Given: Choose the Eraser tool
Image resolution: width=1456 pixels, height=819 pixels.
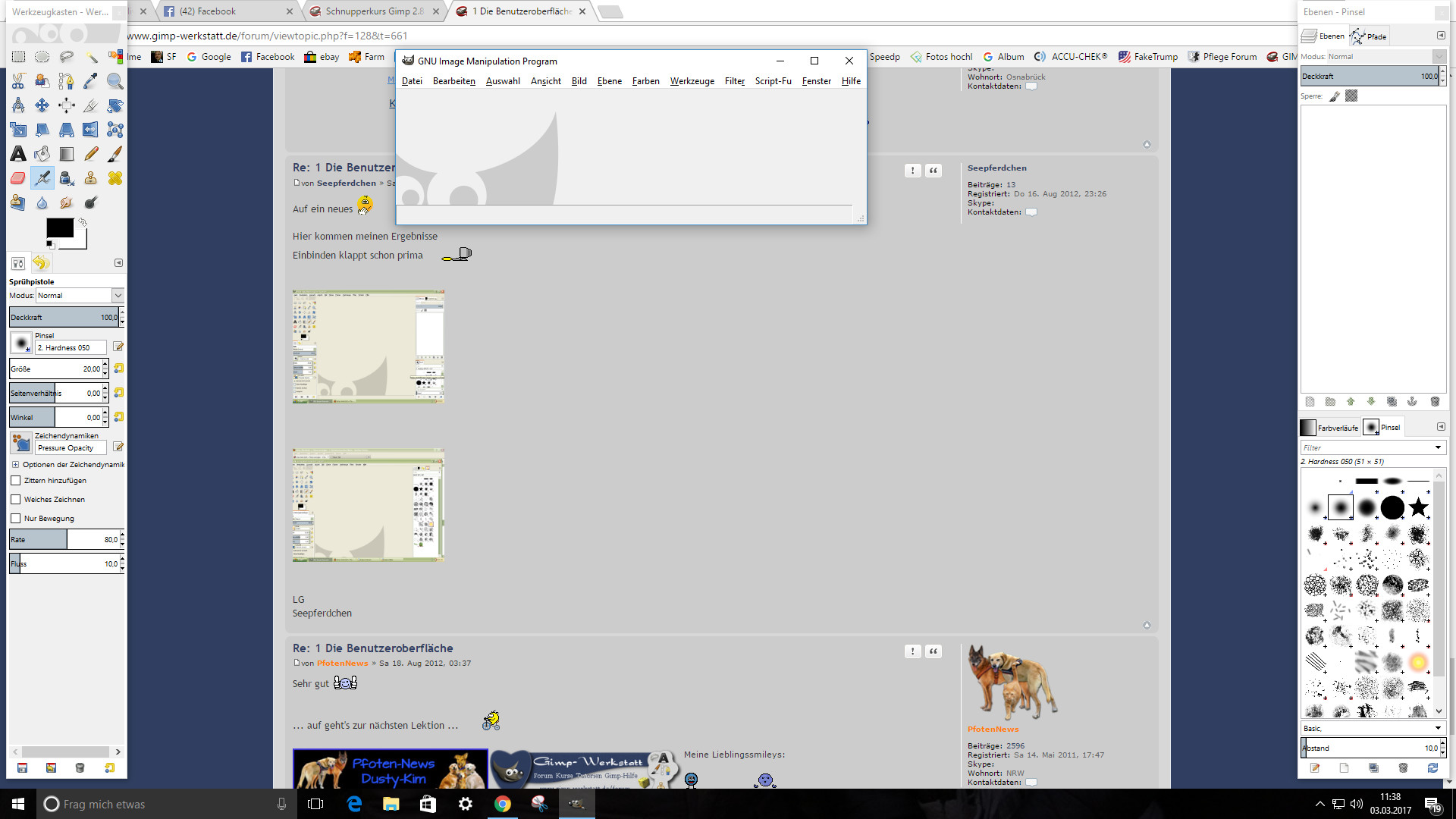Looking at the screenshot, I should [x=18, y=178].
